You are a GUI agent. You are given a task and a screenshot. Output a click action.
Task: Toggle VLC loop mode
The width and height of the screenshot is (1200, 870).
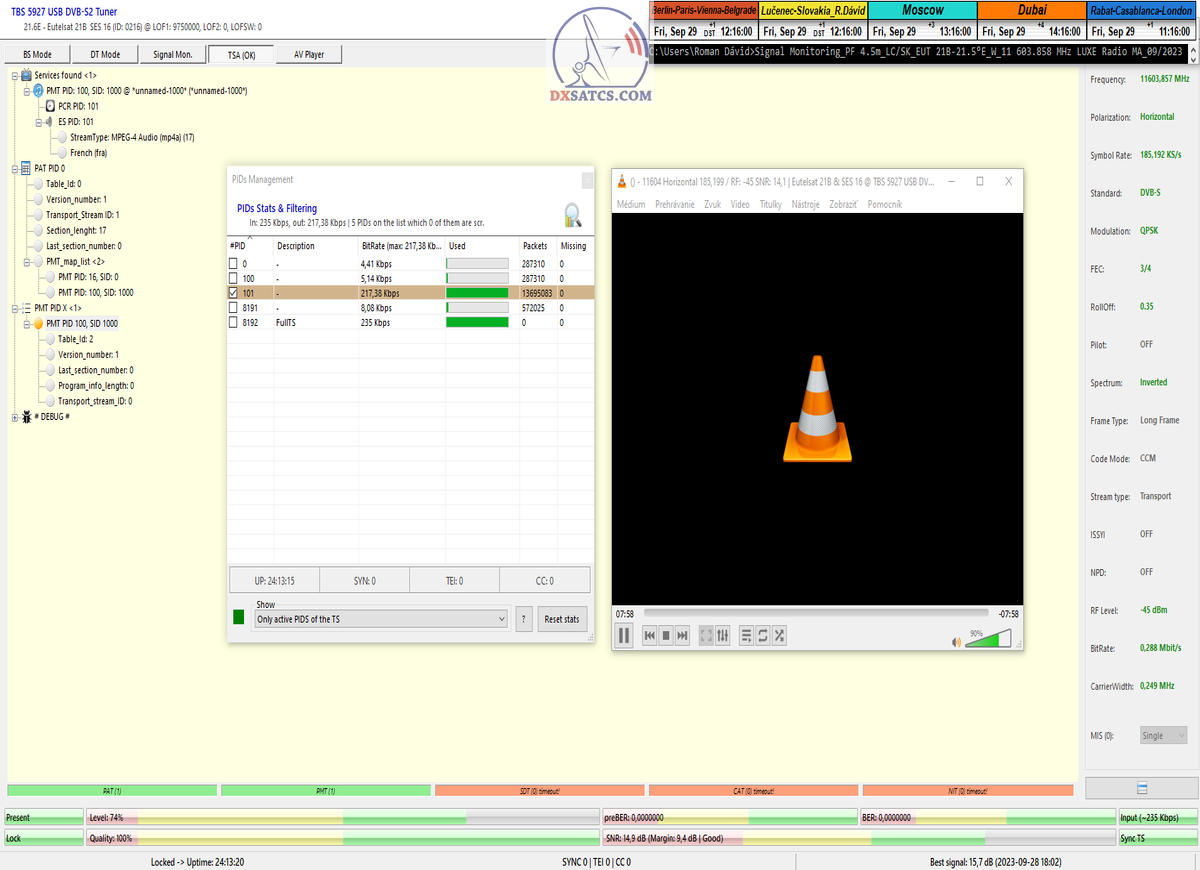(x=762, y=635)
